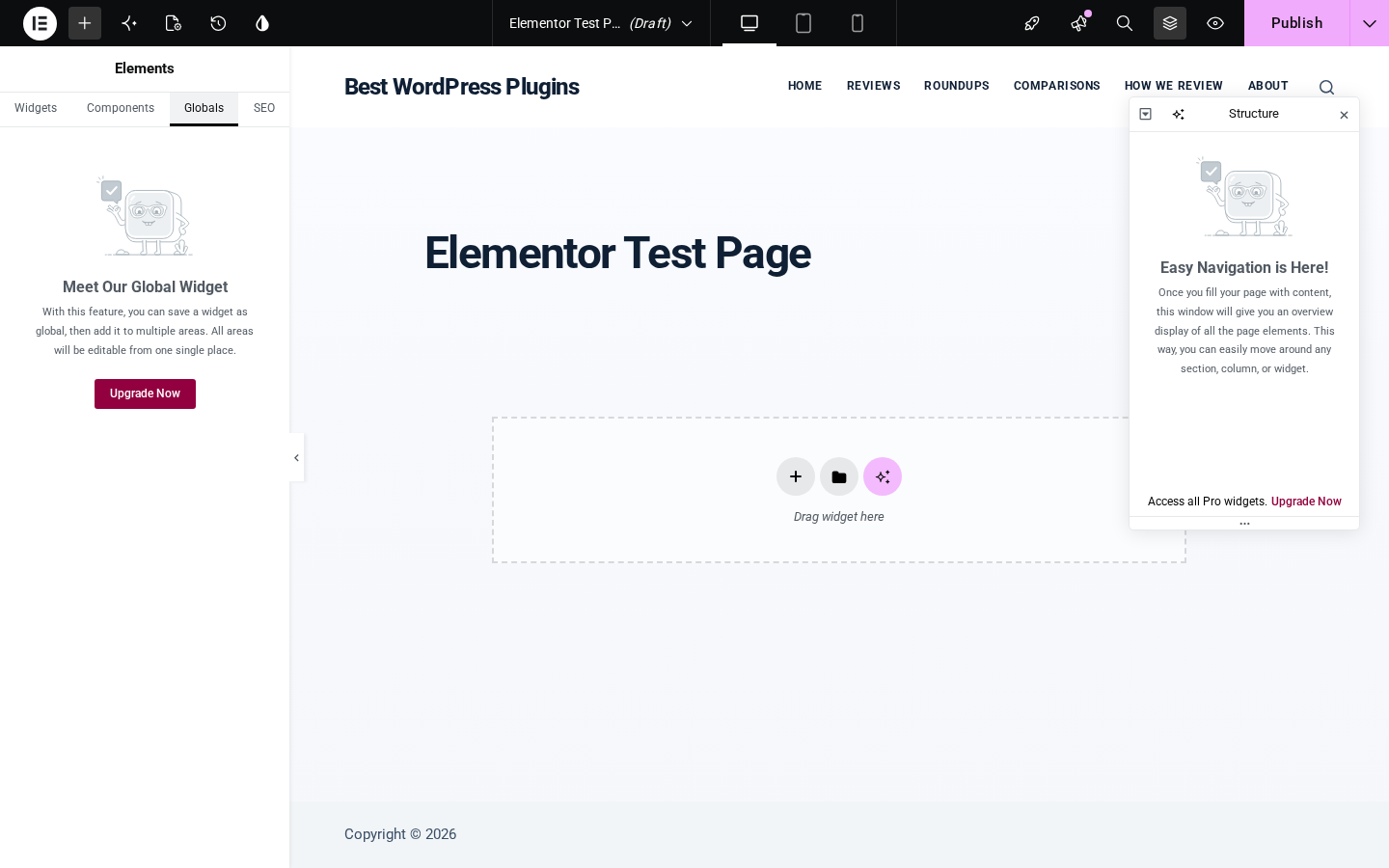Click the Structure panel title
The width and height of the screenshot is (1389, 868).
point(1254,114)
